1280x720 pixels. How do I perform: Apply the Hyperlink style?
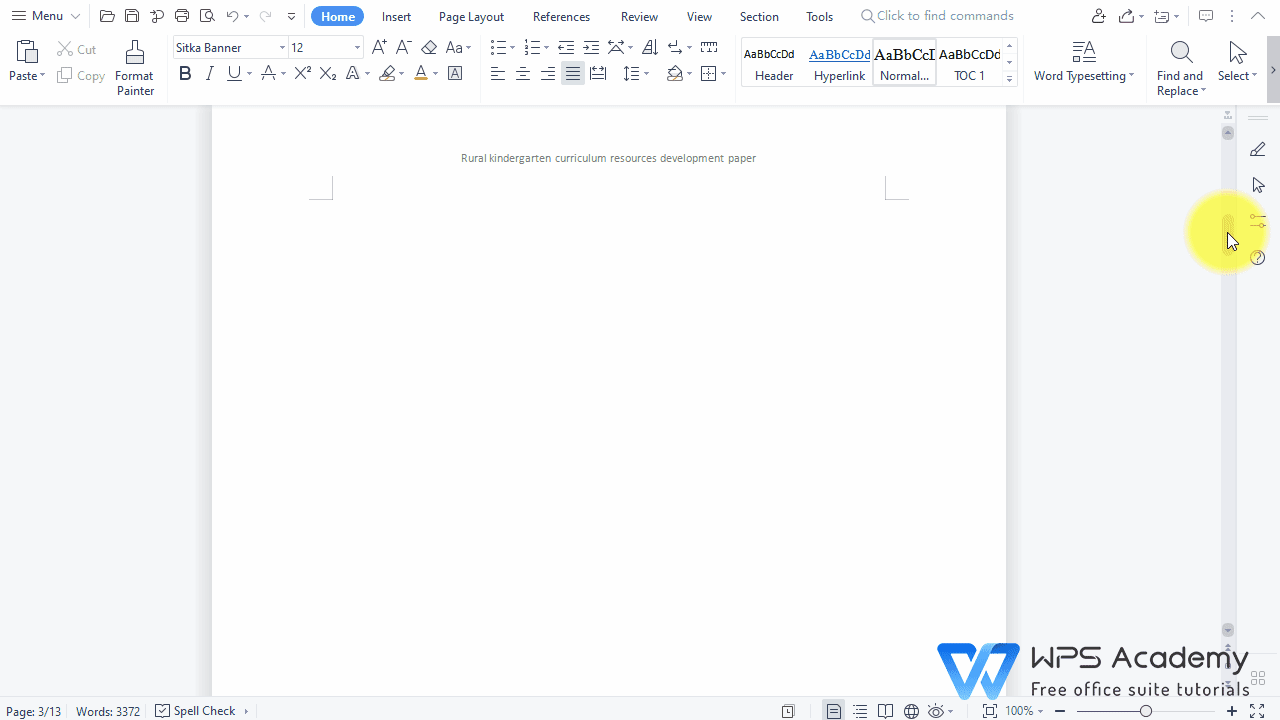839,63
